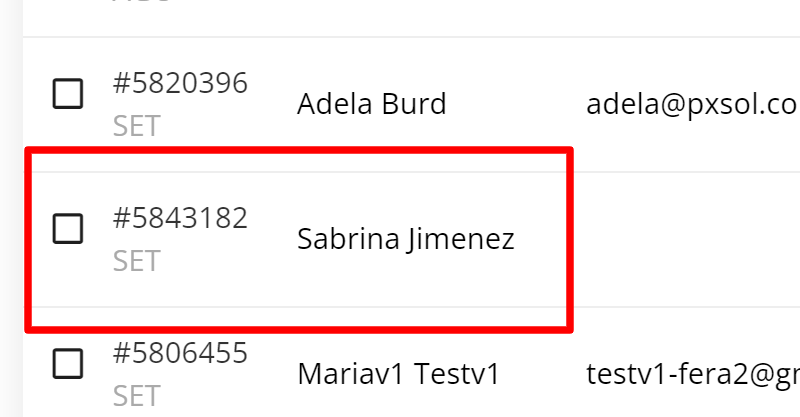Open booking ID #5820396

(180, 84)
